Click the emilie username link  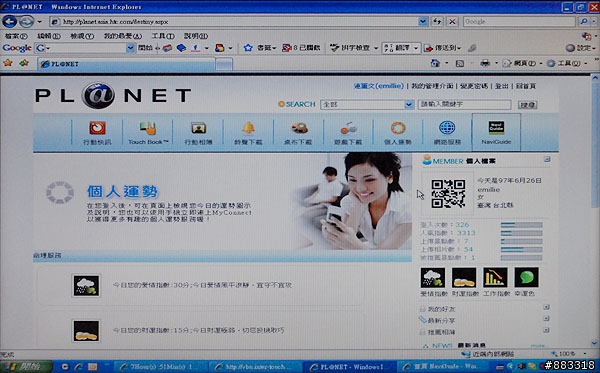[379, 86]
